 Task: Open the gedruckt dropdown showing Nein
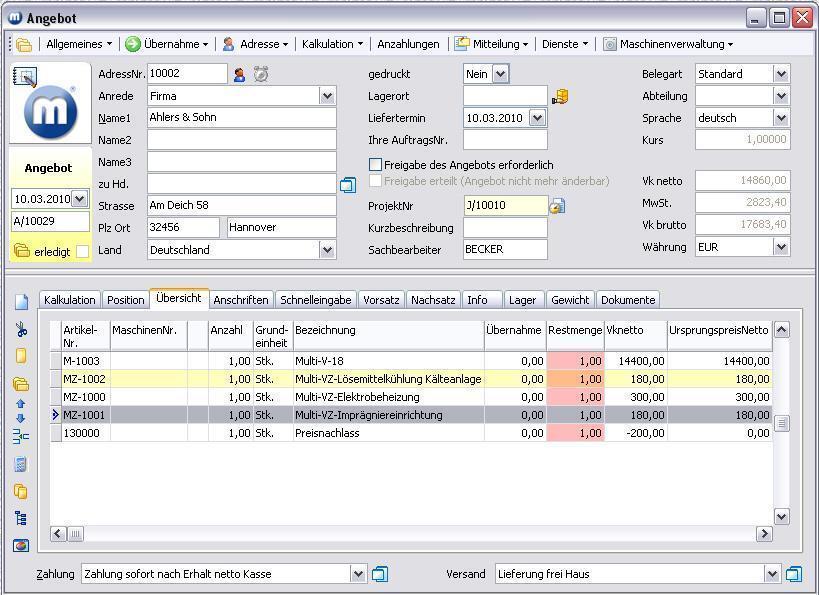500,74
